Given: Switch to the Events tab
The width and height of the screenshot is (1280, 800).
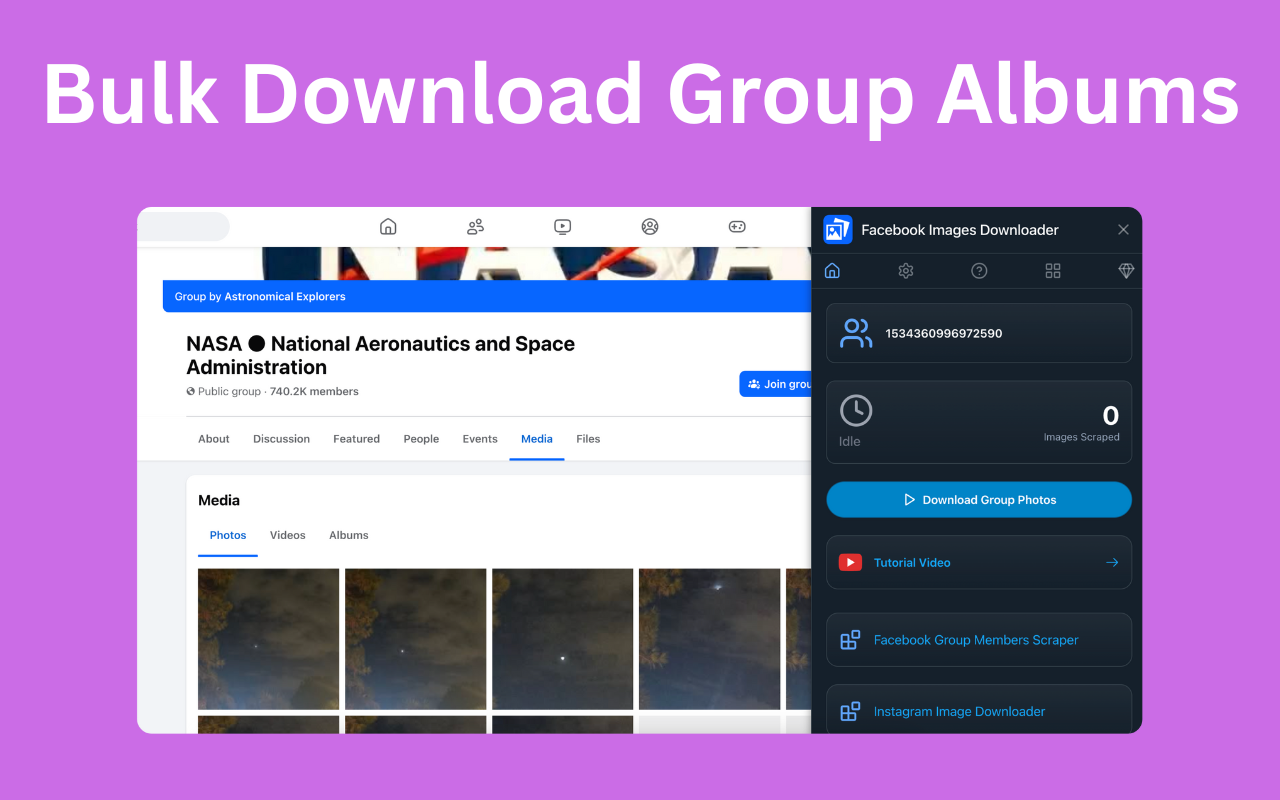Looking at the screenshot, I should (480, 439).
